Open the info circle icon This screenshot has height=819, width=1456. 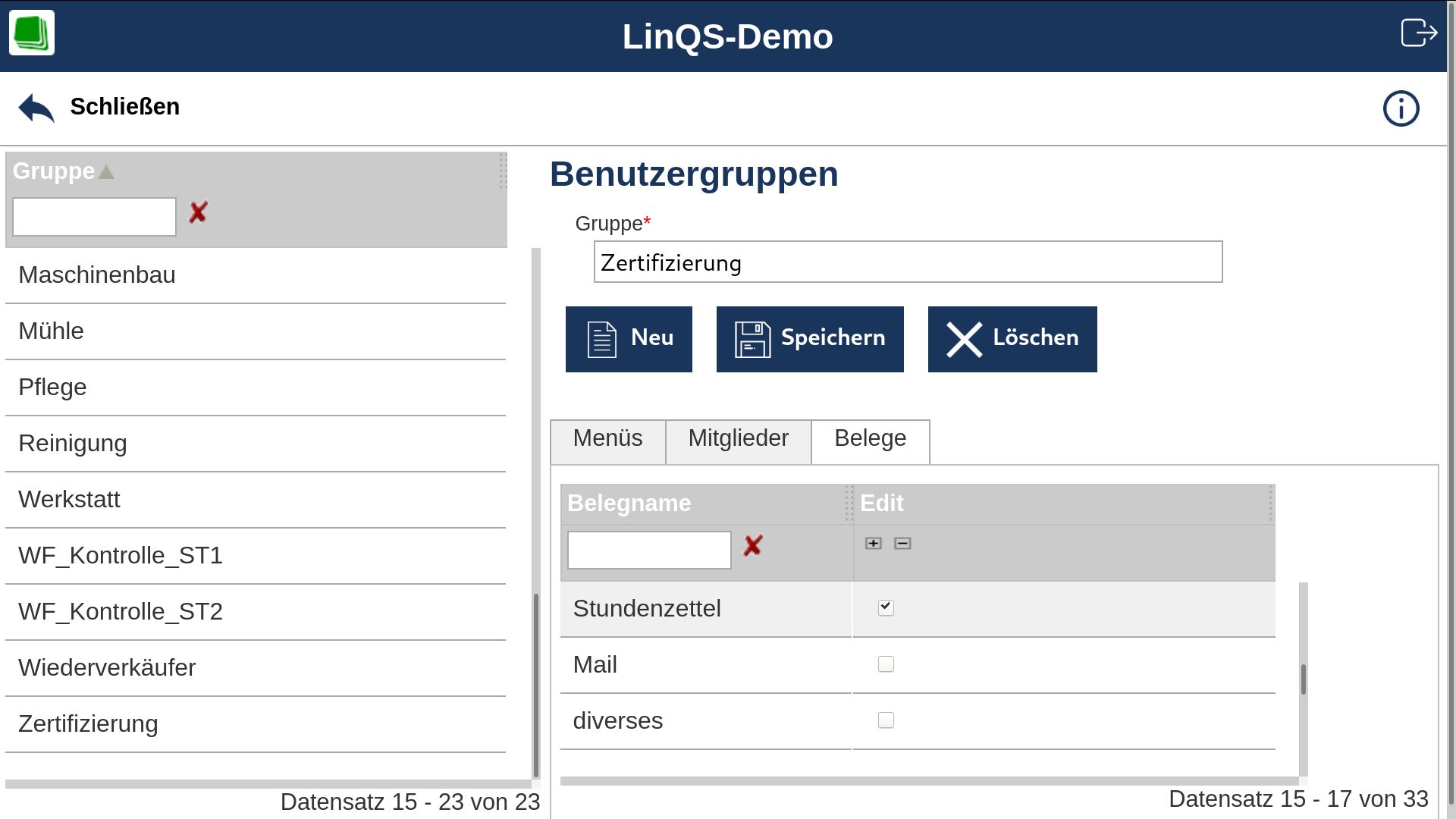coord(1401,108)
